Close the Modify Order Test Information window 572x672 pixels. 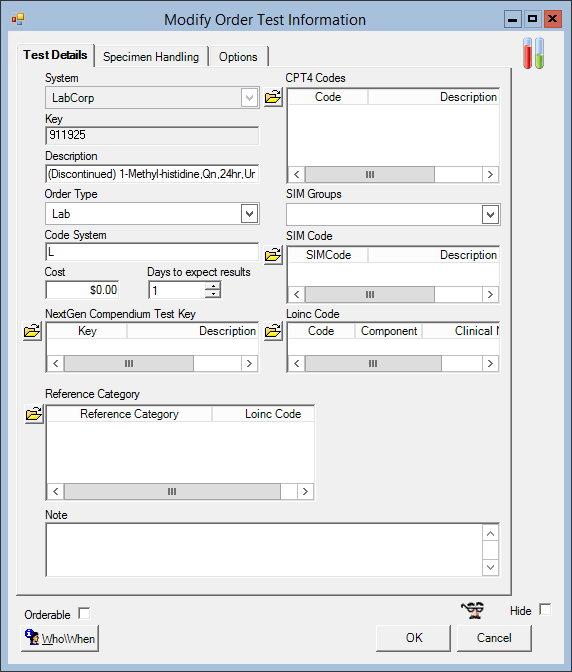point(553,19)
